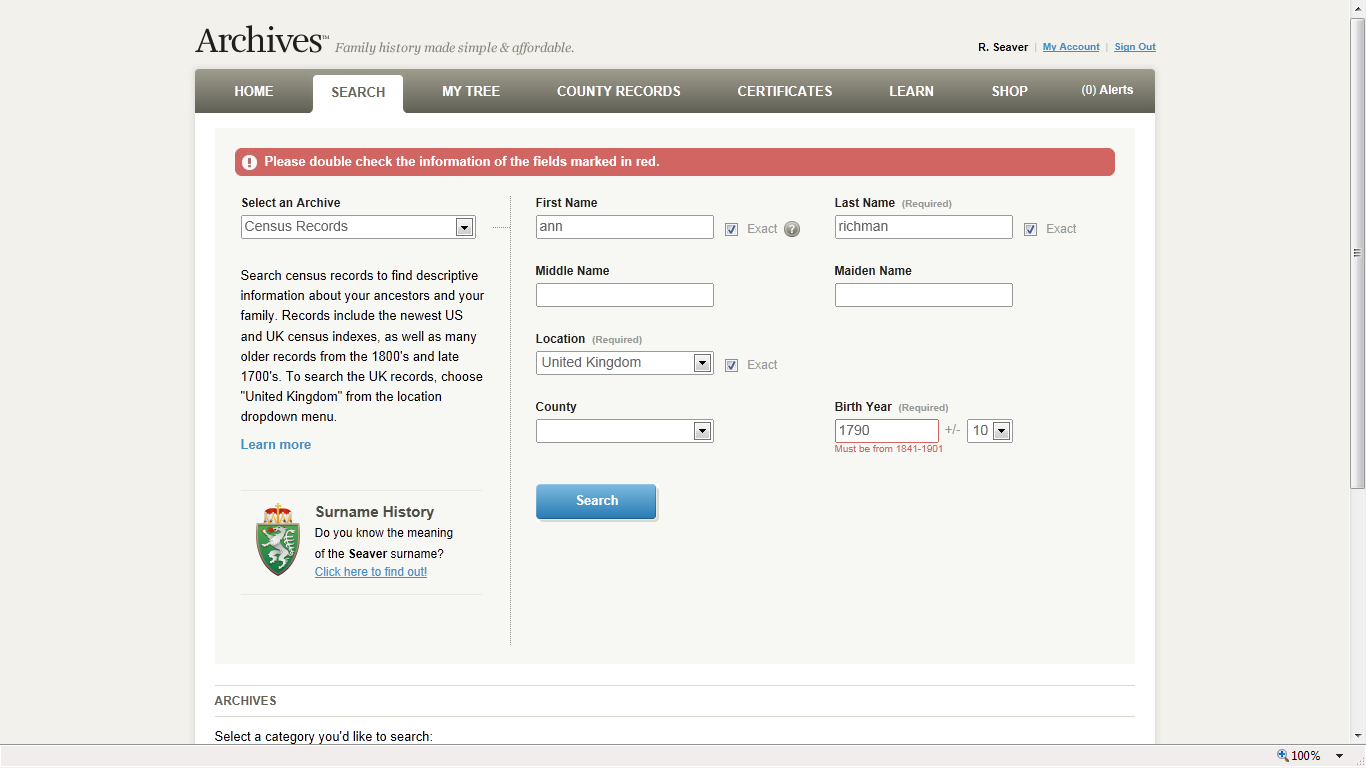
Task: Toggle Exact matching for Last Name
Action: (1030, 229)
